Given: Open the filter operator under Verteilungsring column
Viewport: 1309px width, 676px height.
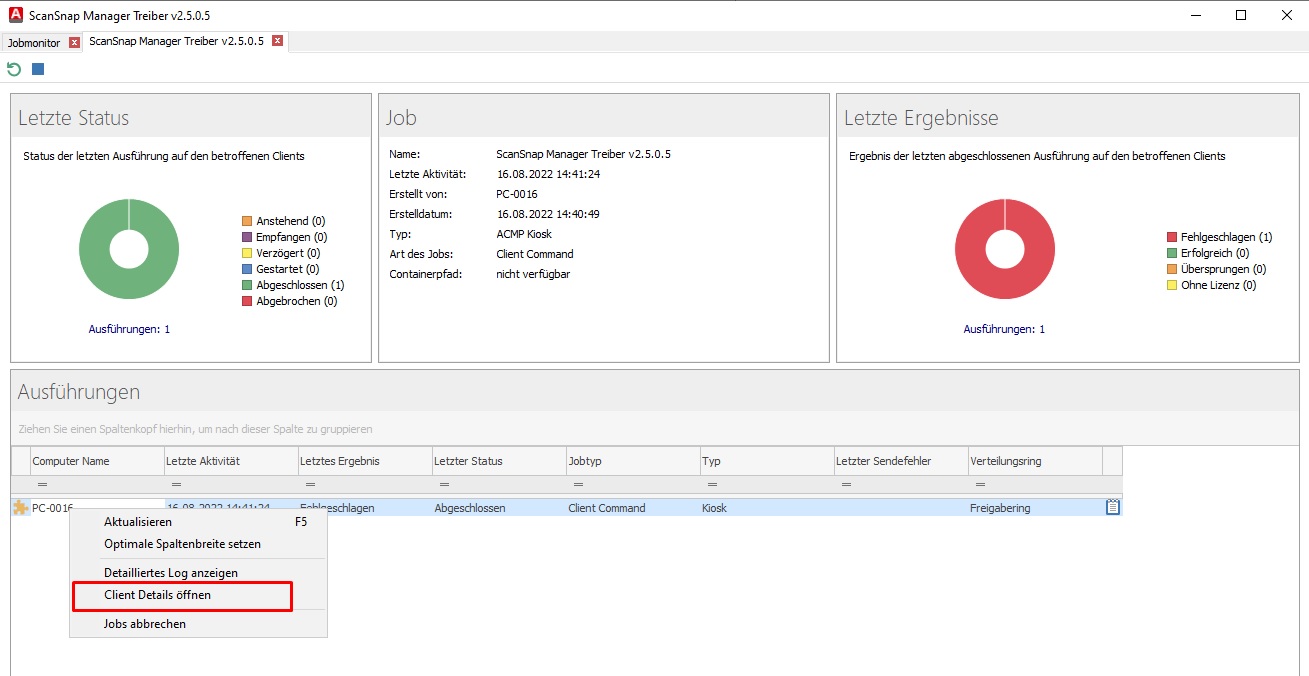Looking at the screenshot, I should point(980,484).
